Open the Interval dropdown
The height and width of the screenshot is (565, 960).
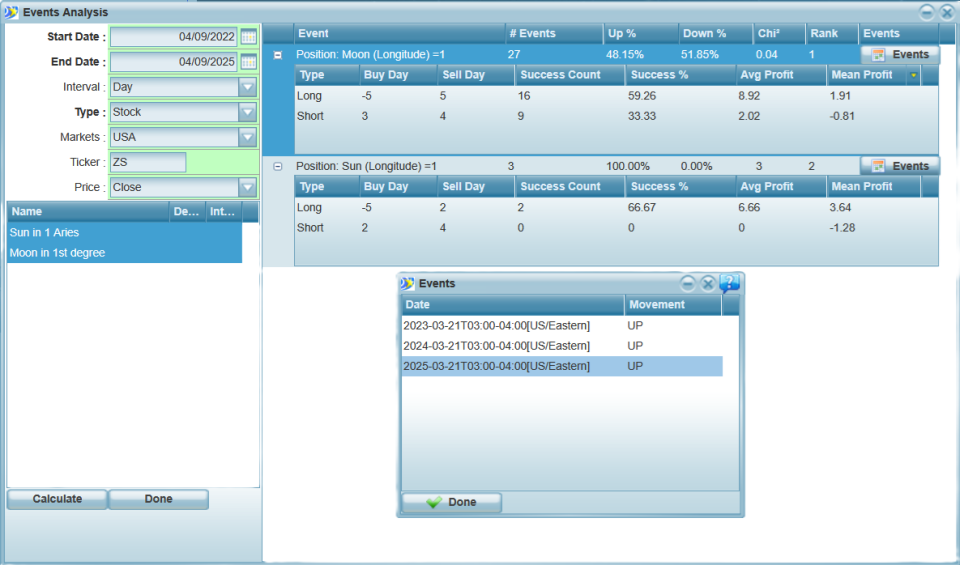pos(247,87)
